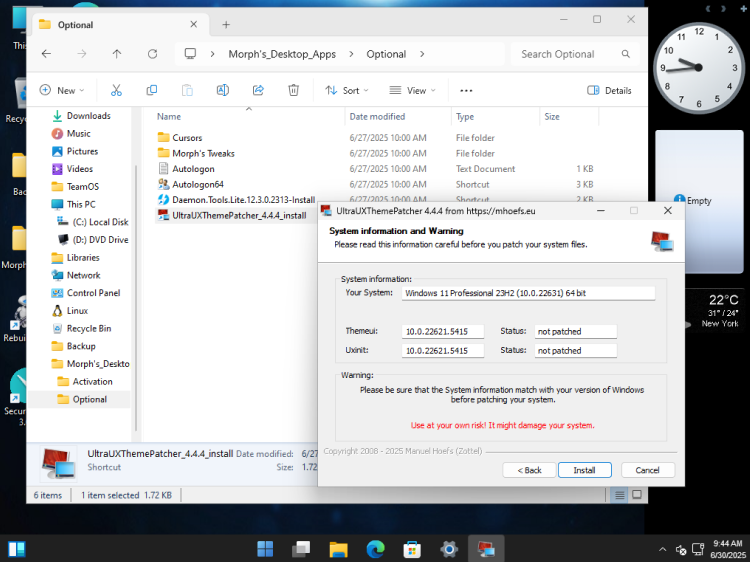Screen dimensions: 750x562
Task: Open Settings gear on taskbar
Action: tap(449, 549)
